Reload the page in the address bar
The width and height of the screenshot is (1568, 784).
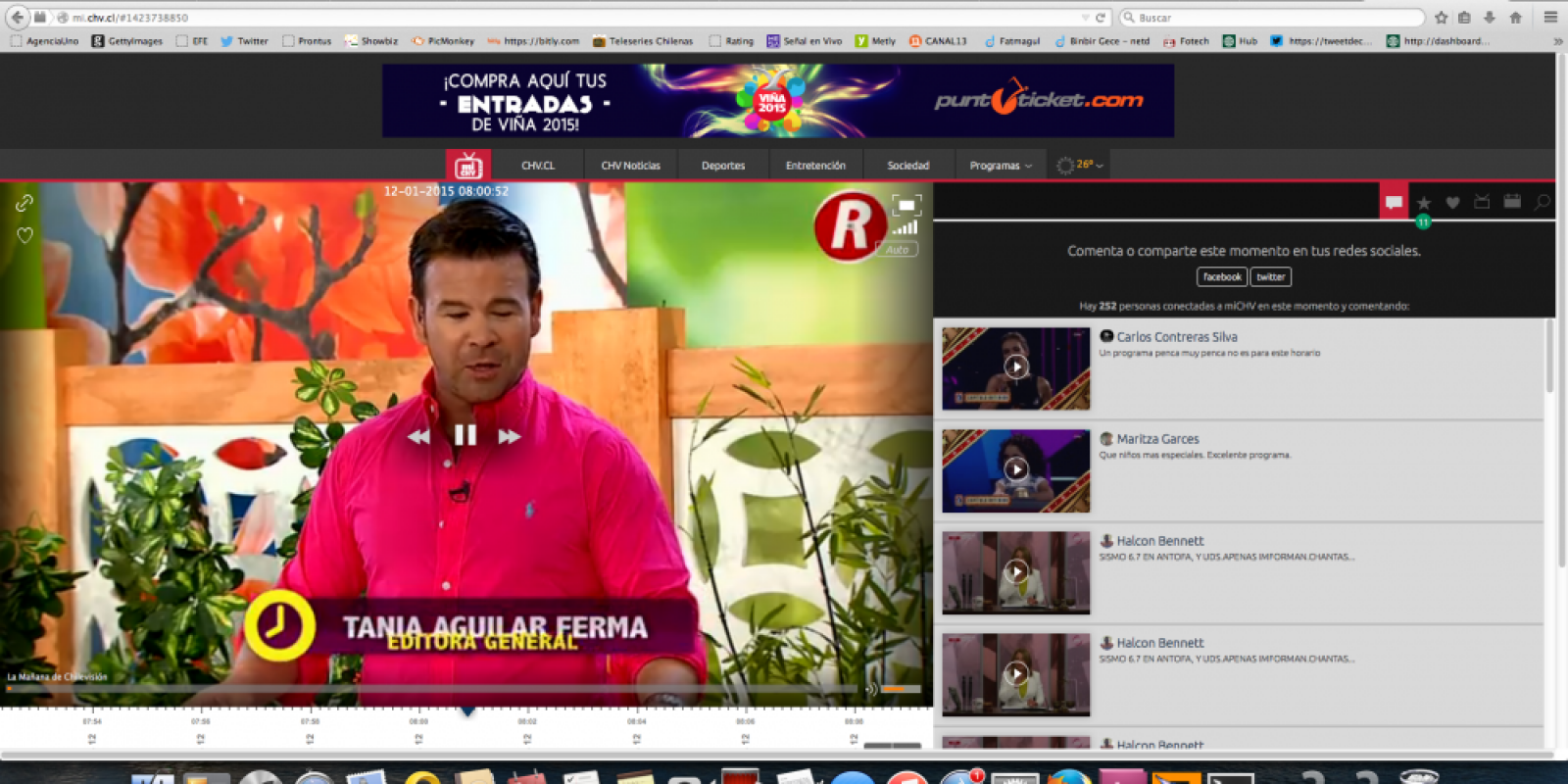tap(1101, 18)
